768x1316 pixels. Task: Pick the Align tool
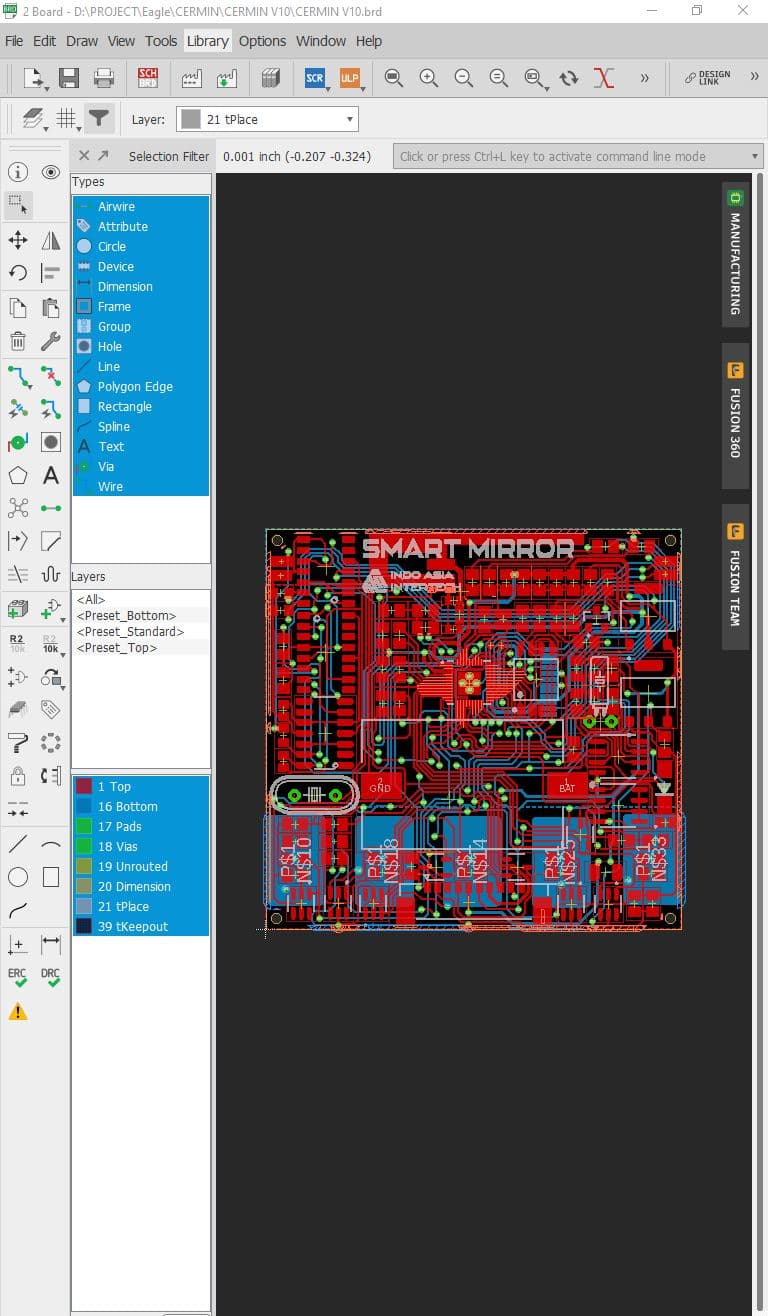[51, 273]
